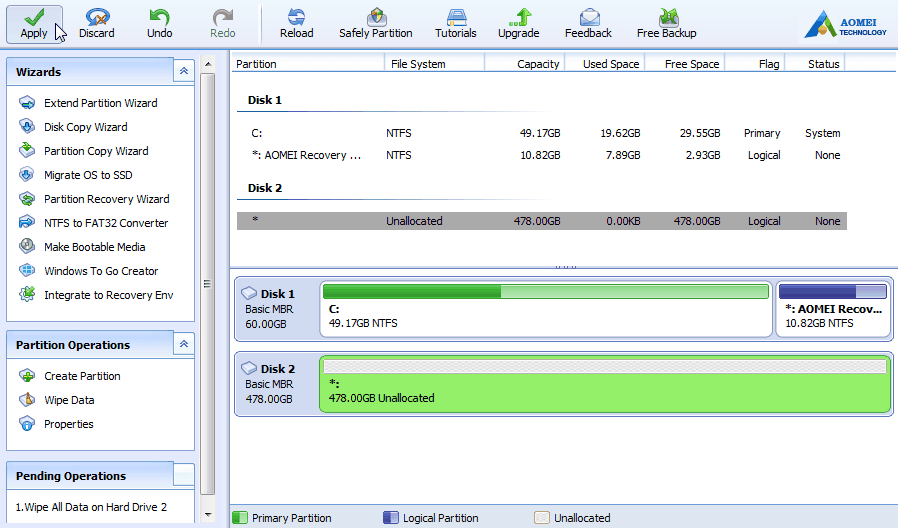Click the sidebar scrollbar thumb

pyautogui.click(x=207, y=283)
